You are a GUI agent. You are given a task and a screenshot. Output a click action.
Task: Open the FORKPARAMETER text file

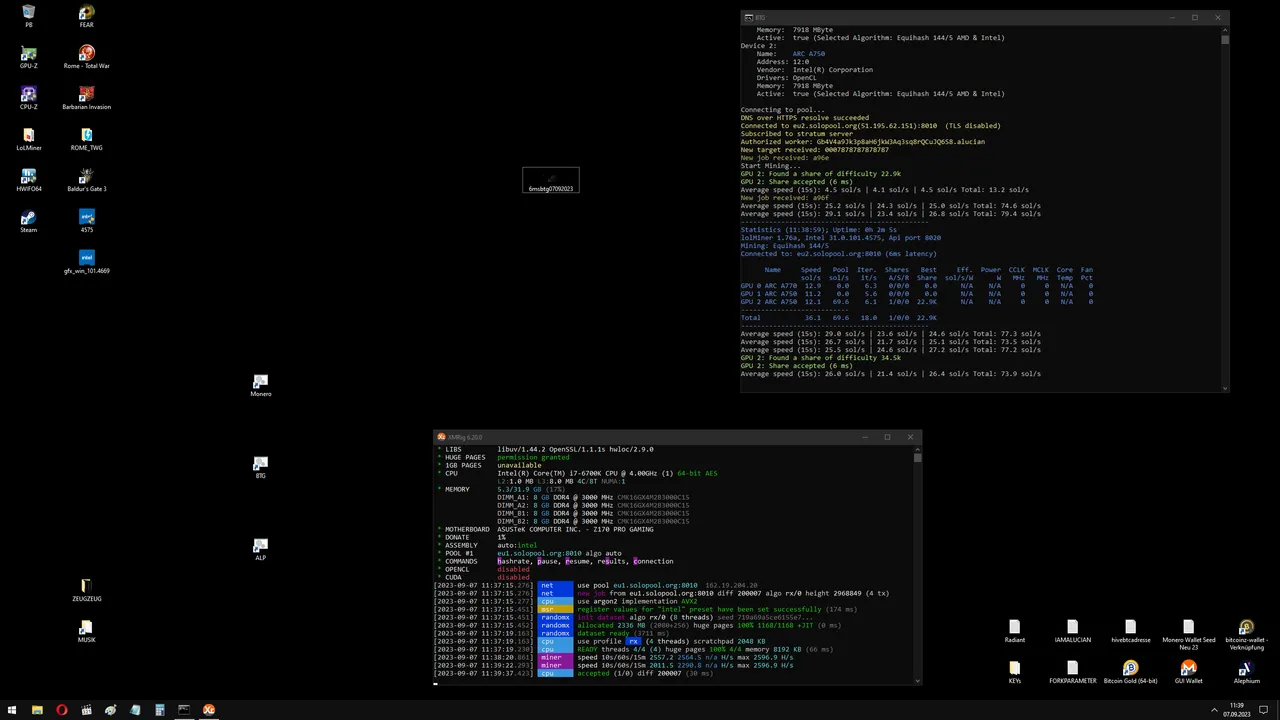[x=1072, y=671]
